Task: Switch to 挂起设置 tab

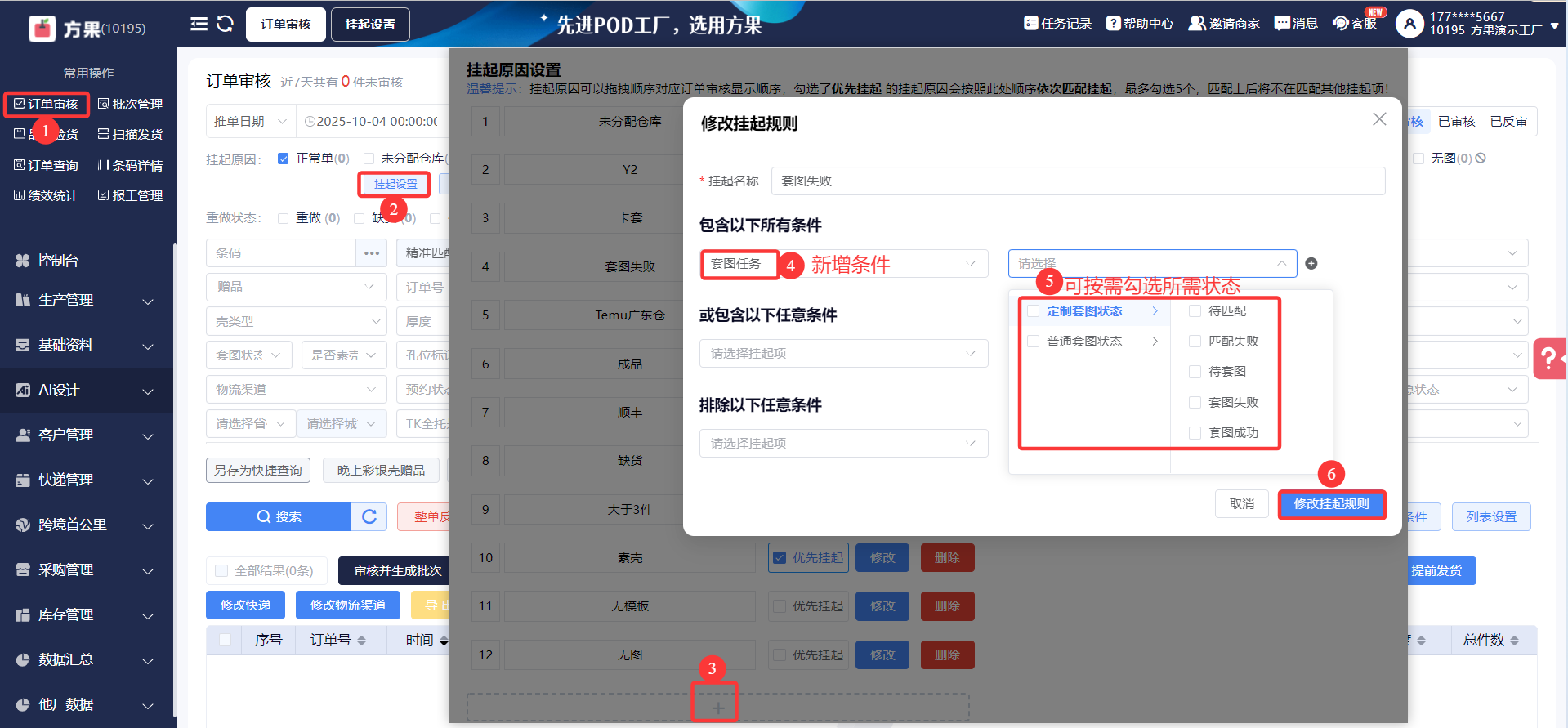Action: pos(370,25)
